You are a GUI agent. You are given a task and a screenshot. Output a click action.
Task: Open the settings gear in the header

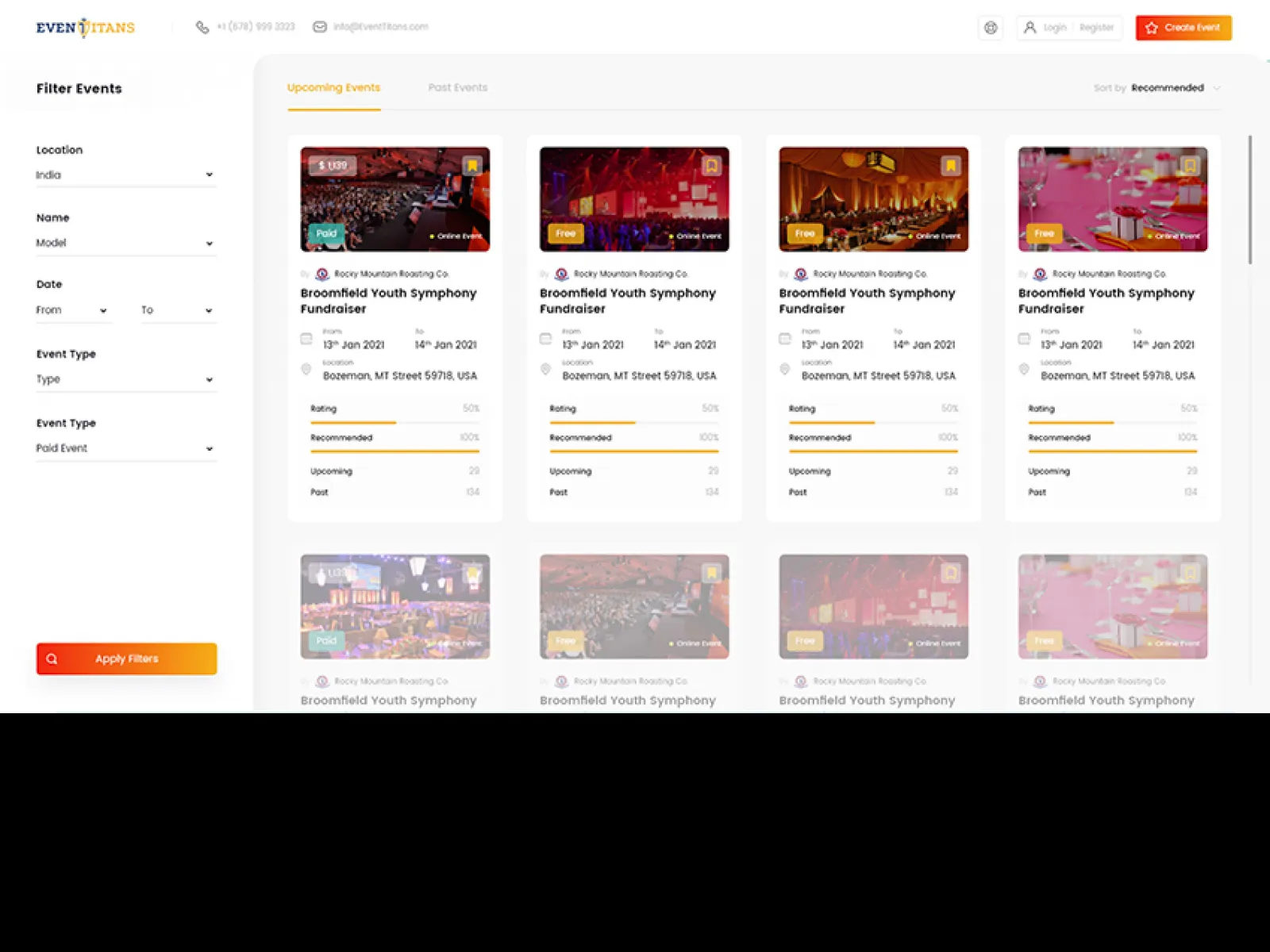coord(990,27)
